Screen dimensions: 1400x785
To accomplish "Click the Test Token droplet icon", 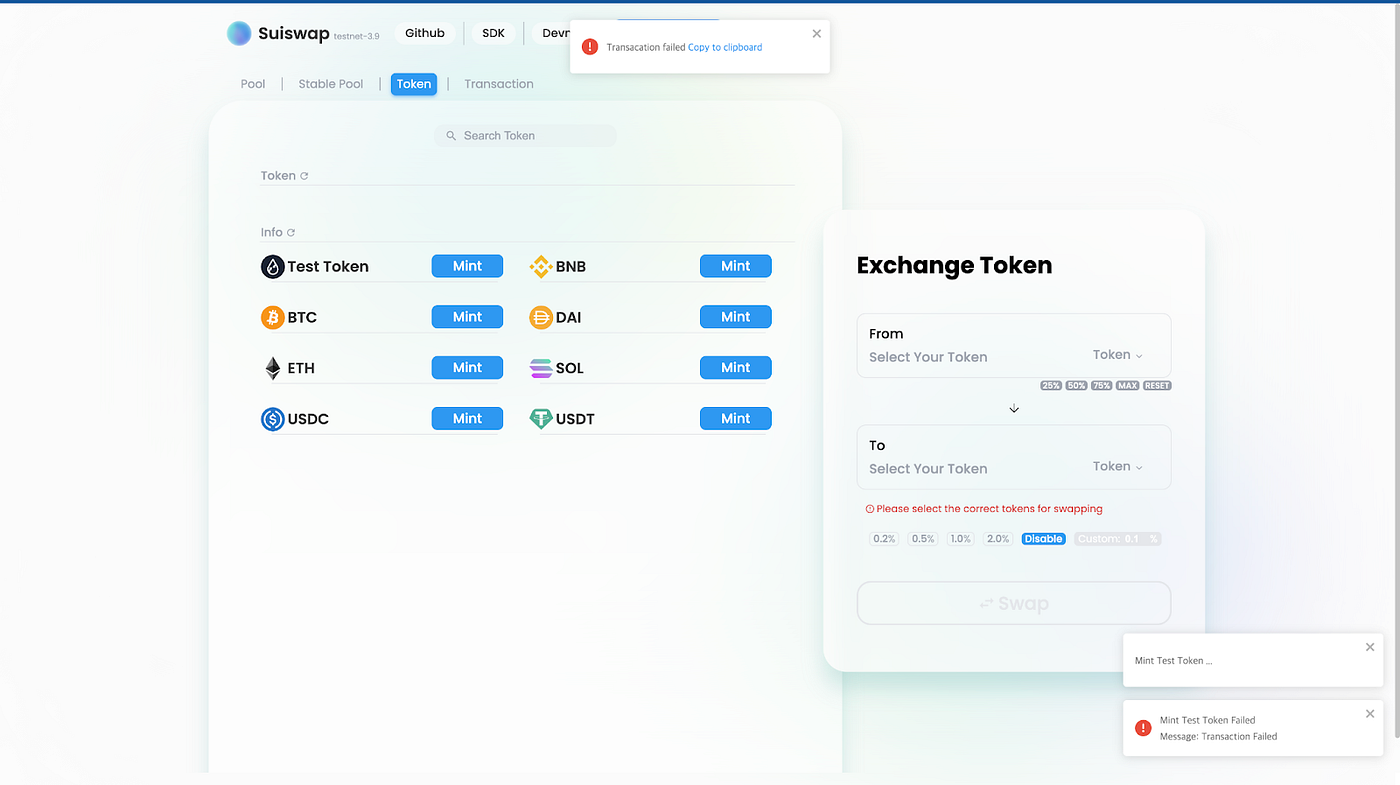I will coord(273,266).
